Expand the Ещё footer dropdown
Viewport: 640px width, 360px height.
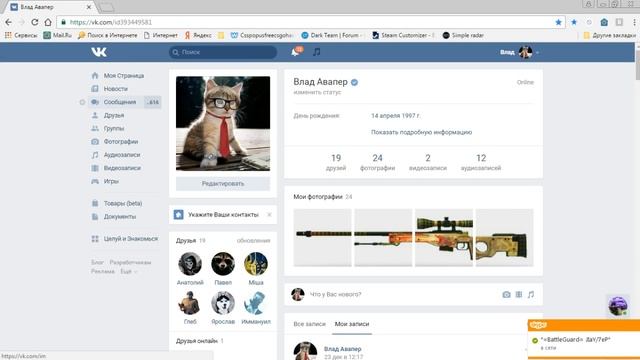click(x=128, y=271)
